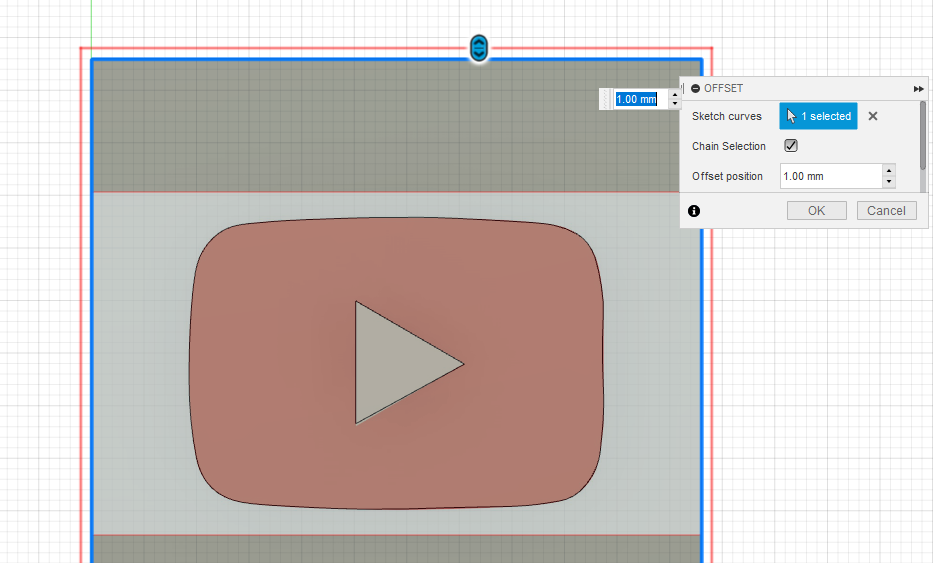
Task: Clear the sketch curves selection with X
Action: (873, 116)
